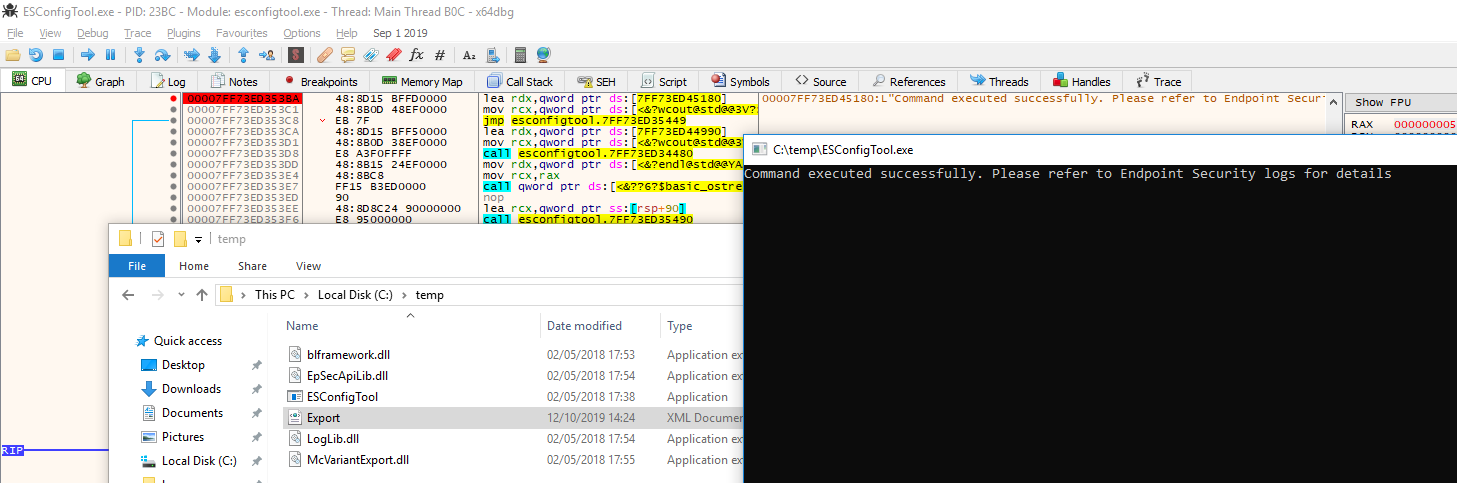Image resolution: width=1457 pixels, height=483 pixels.
Task: Switch to the Notes tab
Action: click(232, 81)
